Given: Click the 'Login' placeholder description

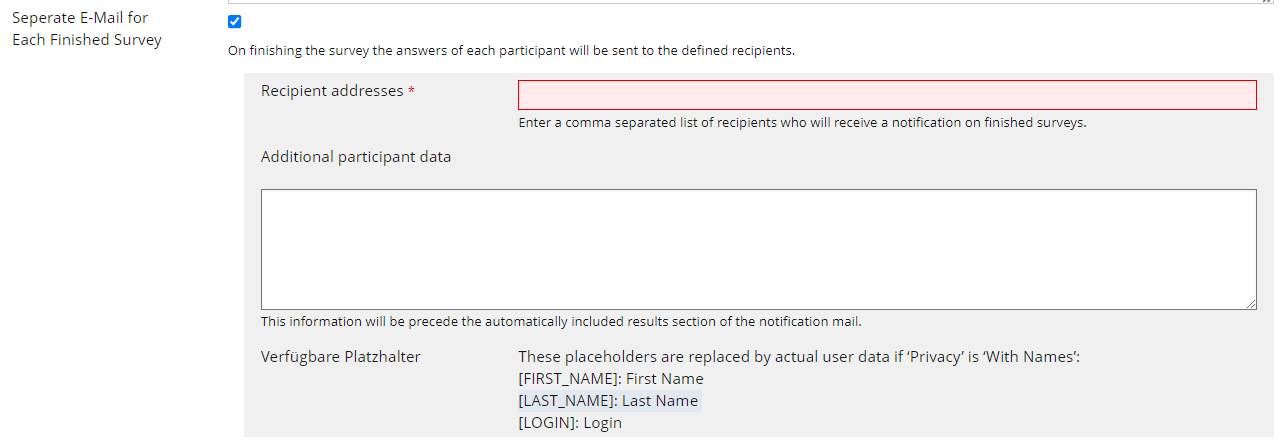Looking at the screenshot, I should coord(603,423).
